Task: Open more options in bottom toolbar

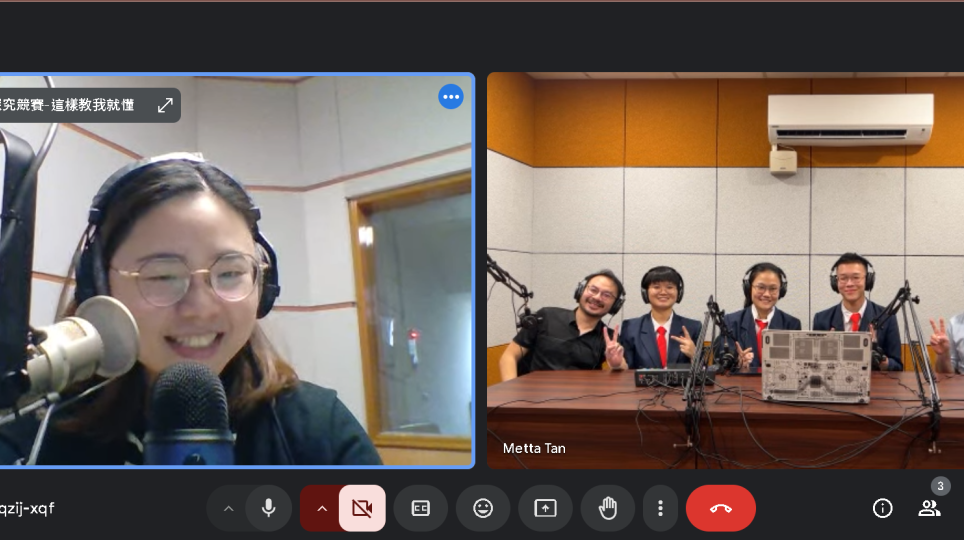Action: tap(660, 508)
